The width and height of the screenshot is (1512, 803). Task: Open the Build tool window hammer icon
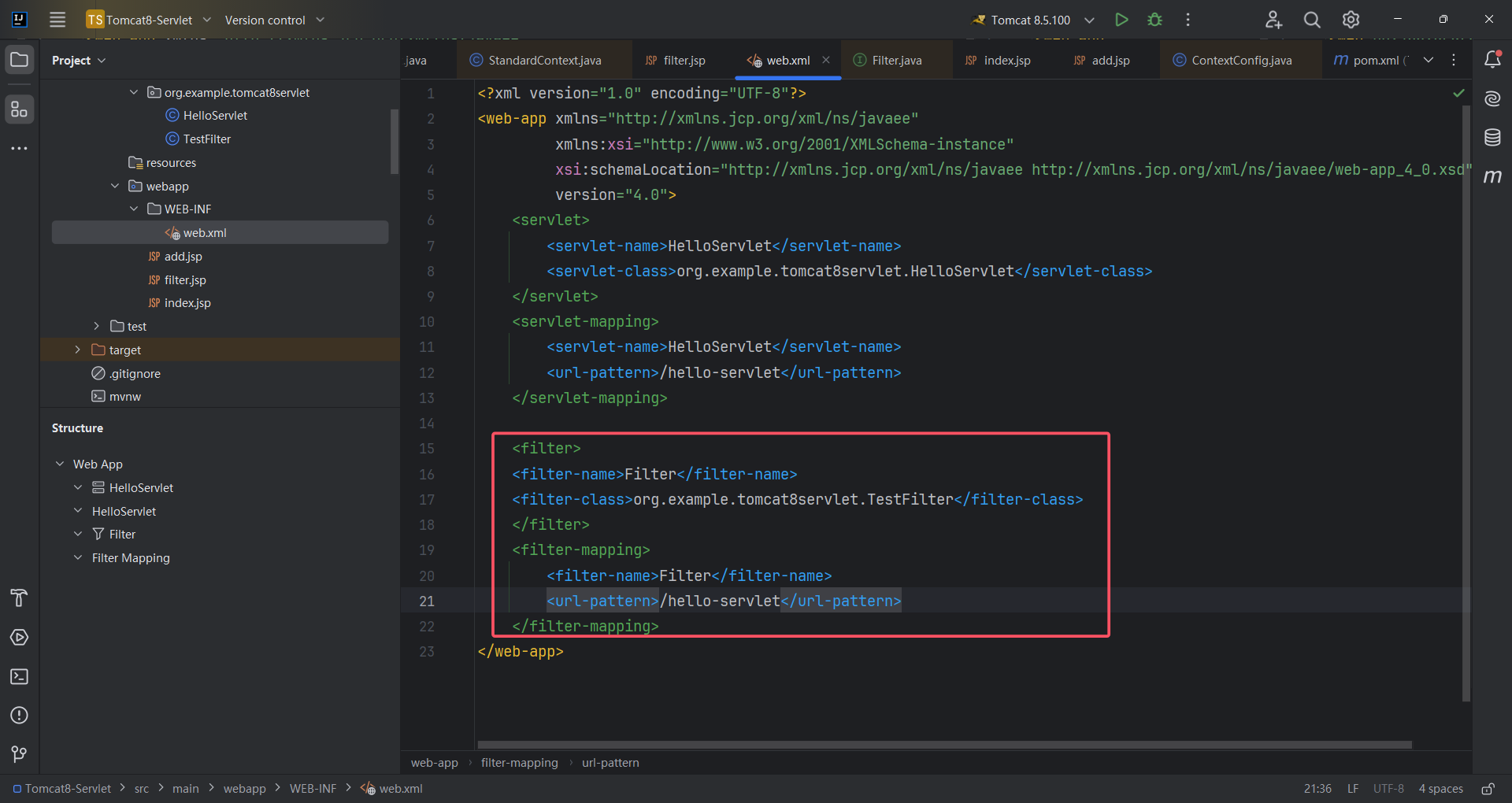point(20,598)
